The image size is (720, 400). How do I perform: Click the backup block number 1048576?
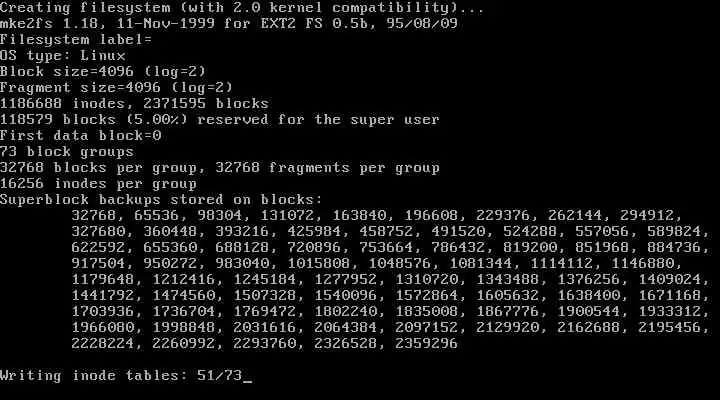point(399,264)
